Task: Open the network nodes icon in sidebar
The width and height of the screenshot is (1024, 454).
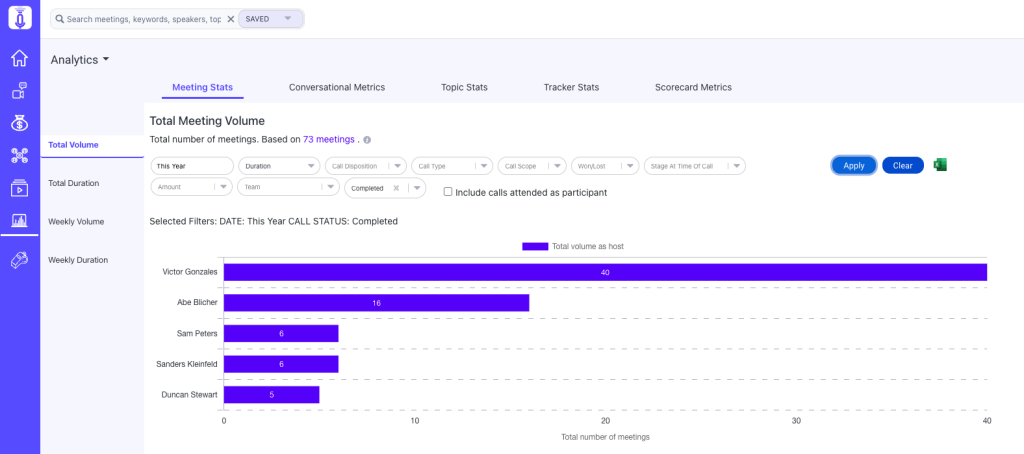Action: coord(20,155)
